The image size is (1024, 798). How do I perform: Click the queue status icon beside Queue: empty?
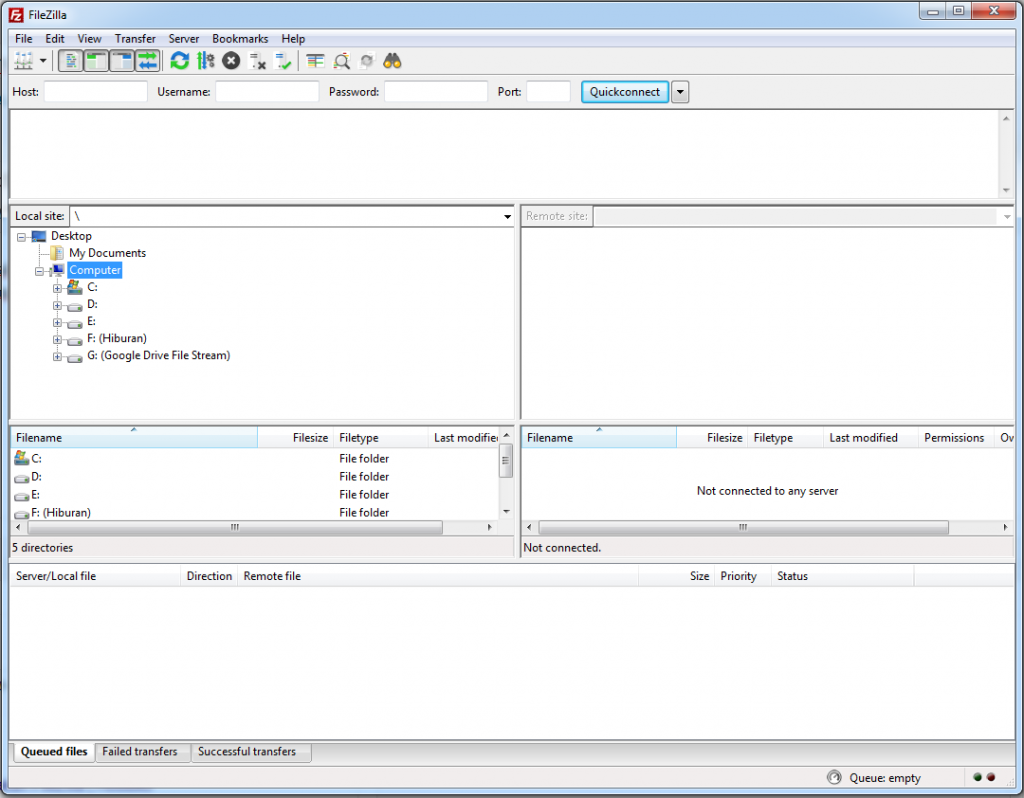[835, 777]
